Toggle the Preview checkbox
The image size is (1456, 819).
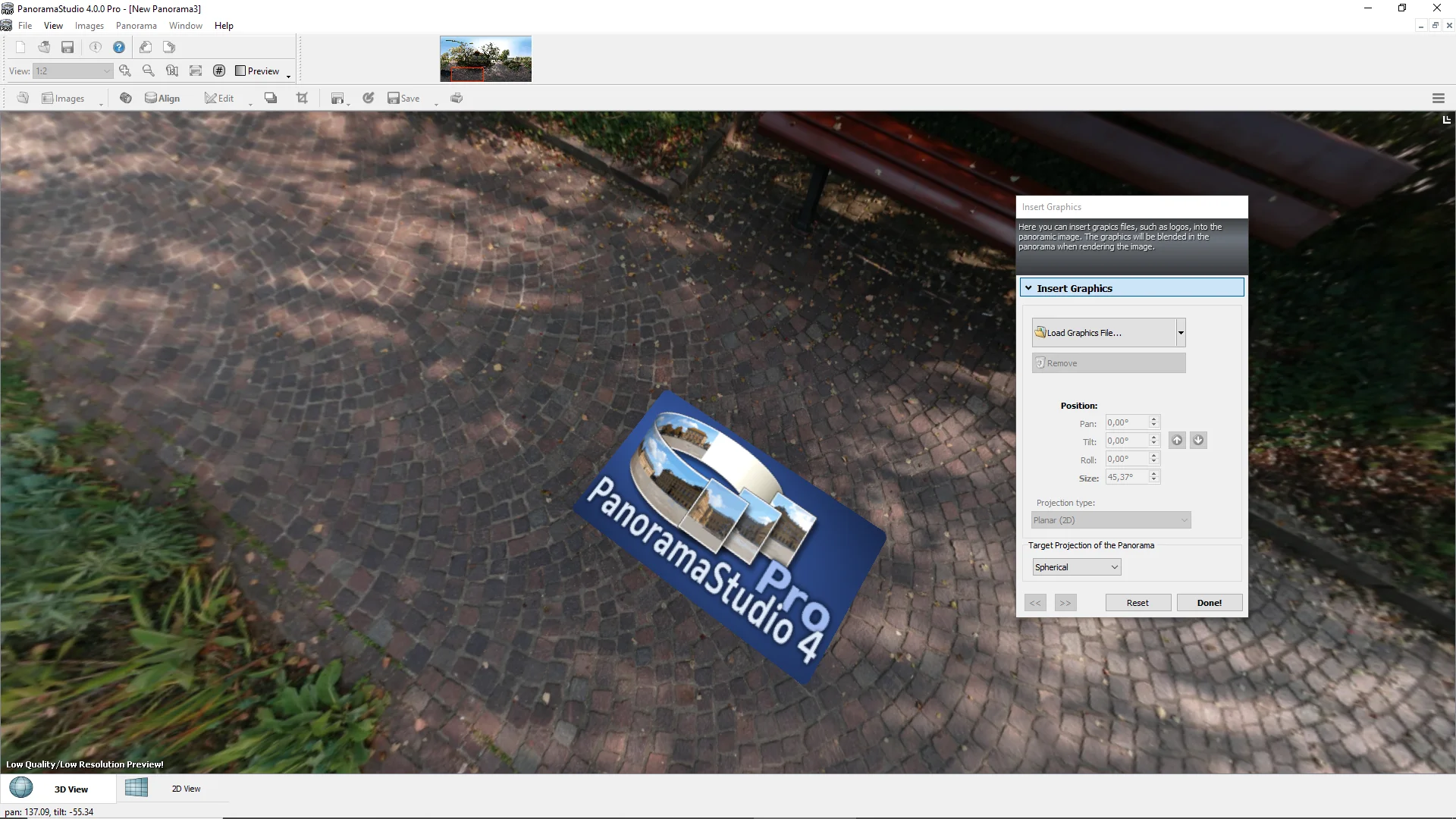[240, 71]
